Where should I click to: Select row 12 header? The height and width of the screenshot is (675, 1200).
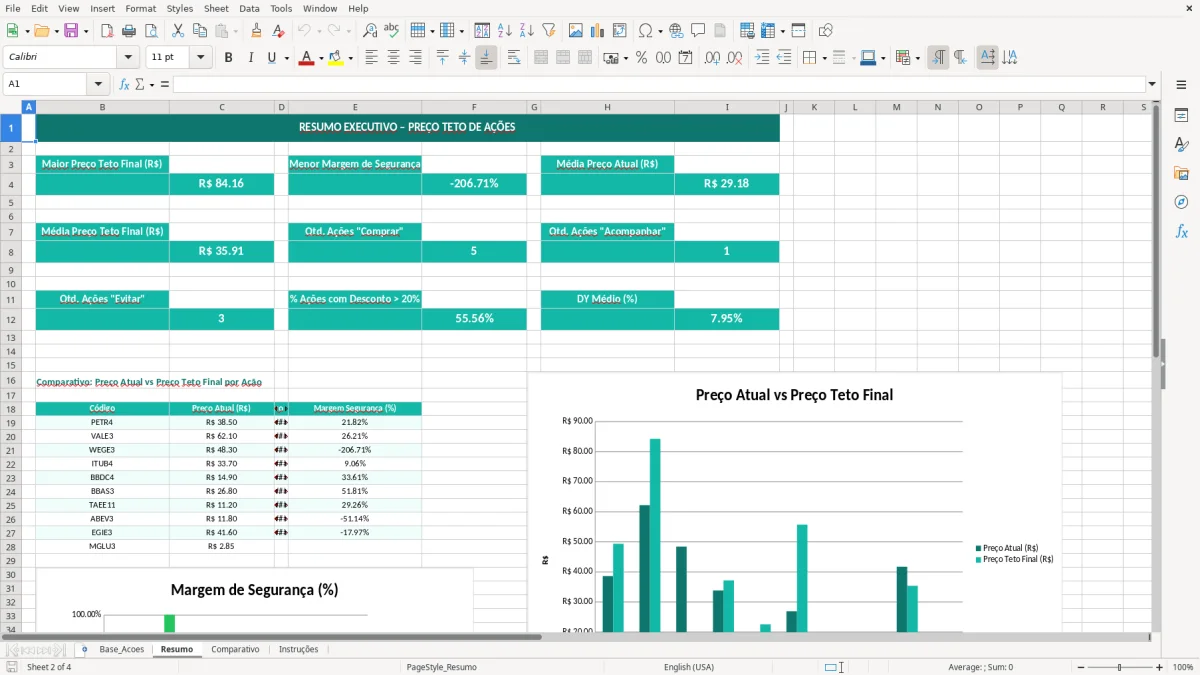(x=11, y=319)
